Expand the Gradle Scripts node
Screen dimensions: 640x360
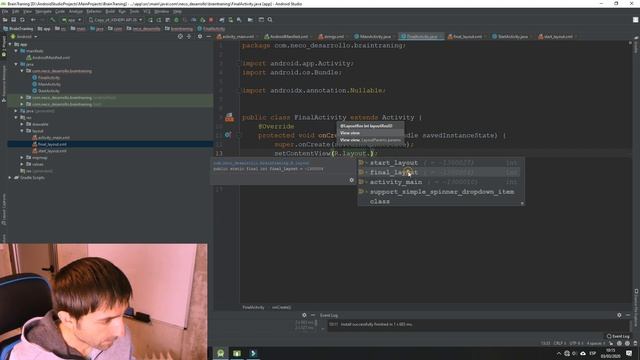[10, 178]
